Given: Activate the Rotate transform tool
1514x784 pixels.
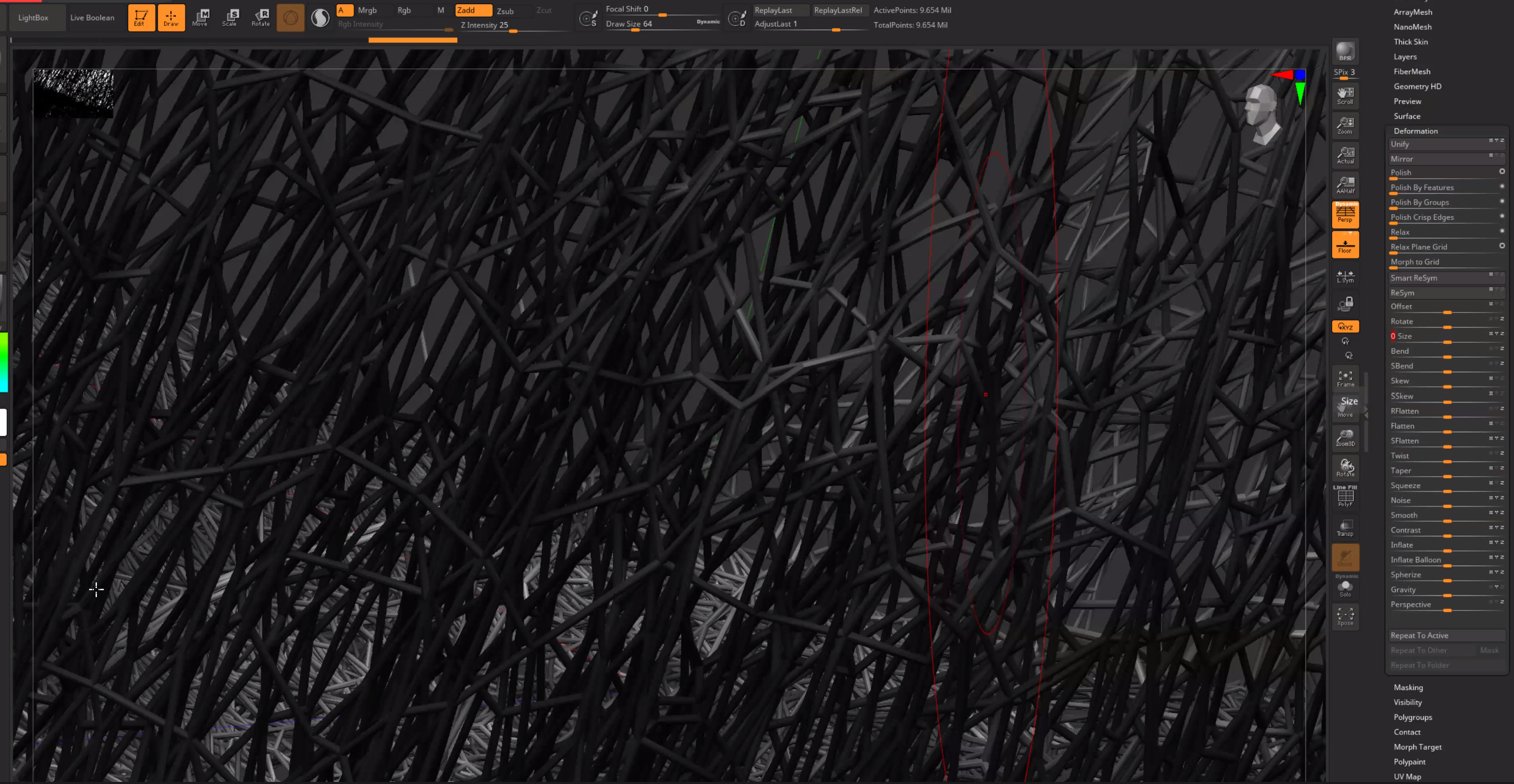Looking at the screenshot, I should (x=261, y=18).
